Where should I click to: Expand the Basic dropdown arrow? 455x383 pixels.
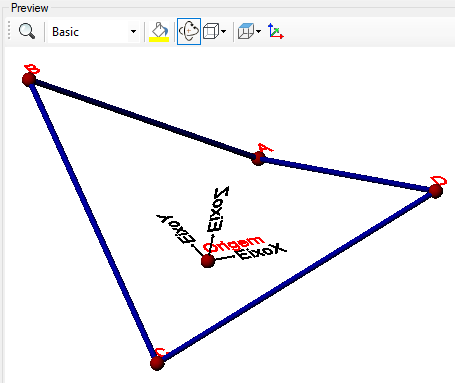pyautogui.click(x=133, y=32)
